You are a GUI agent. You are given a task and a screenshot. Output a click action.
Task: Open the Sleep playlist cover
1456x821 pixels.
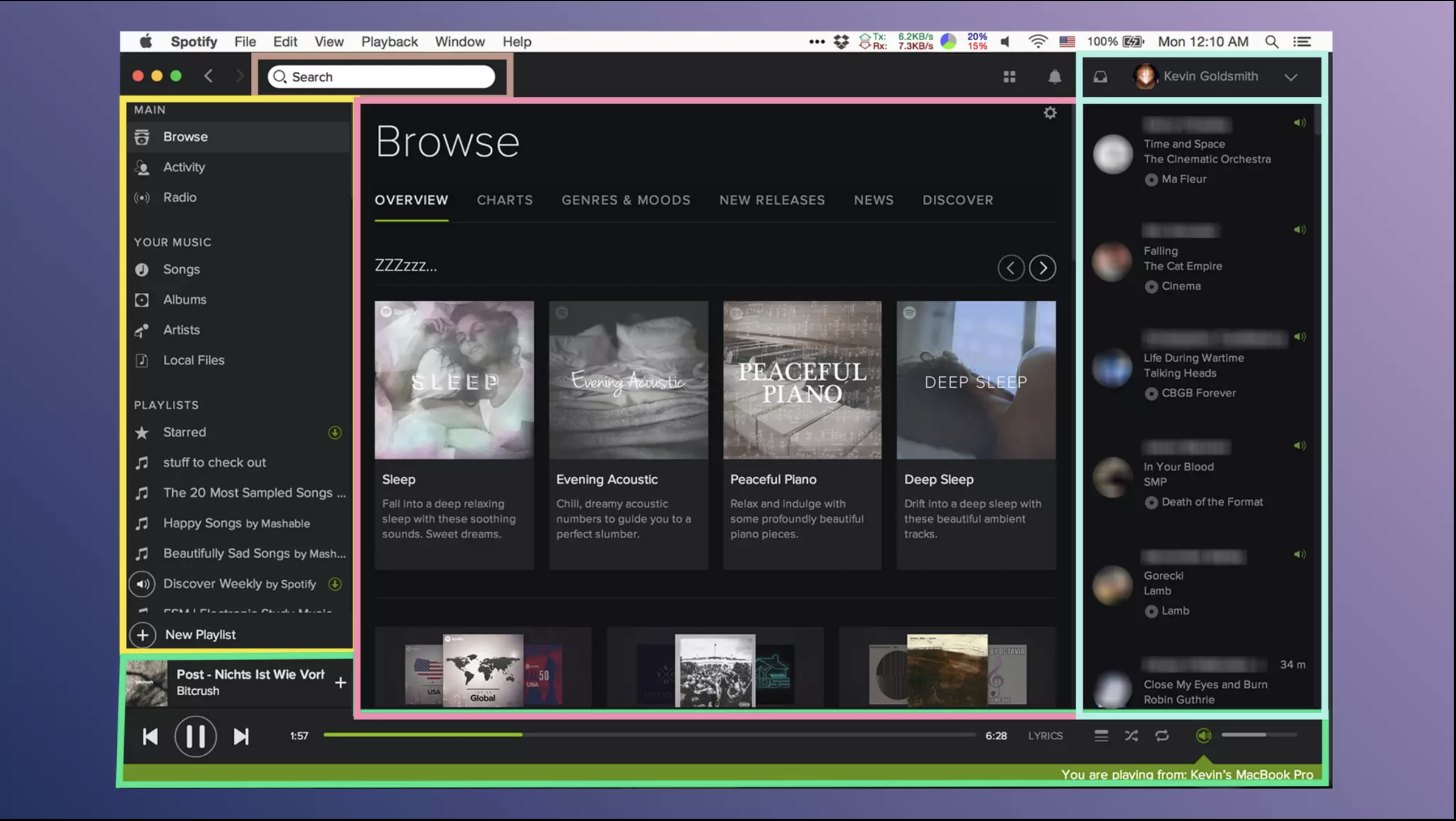[x=454, y=380]
